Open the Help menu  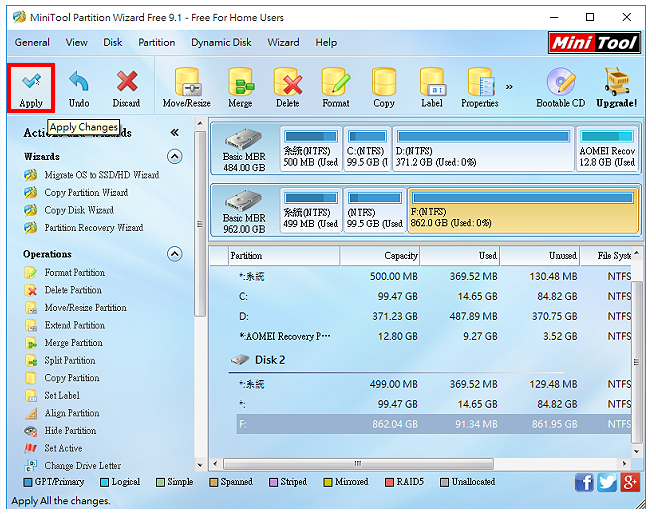pyautogui.click(x=326, y=42)
